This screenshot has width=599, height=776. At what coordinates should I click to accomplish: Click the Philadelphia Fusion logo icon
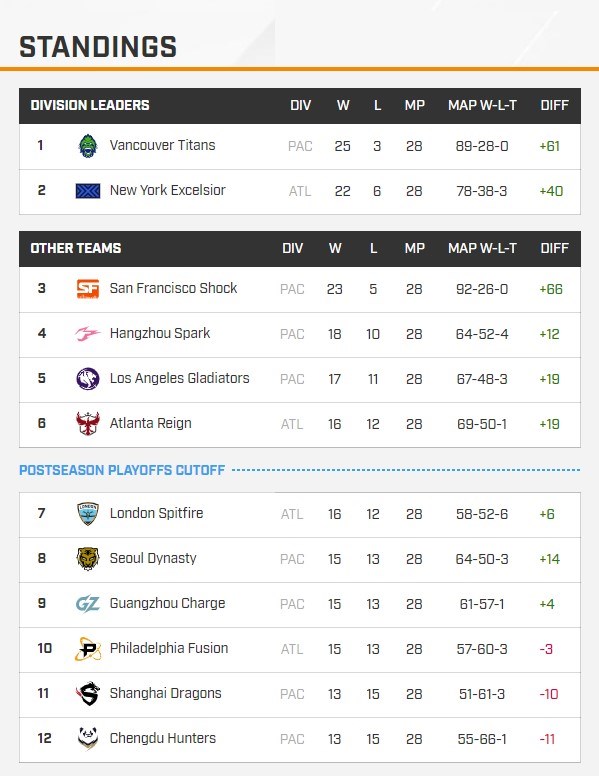click(88, 649)
